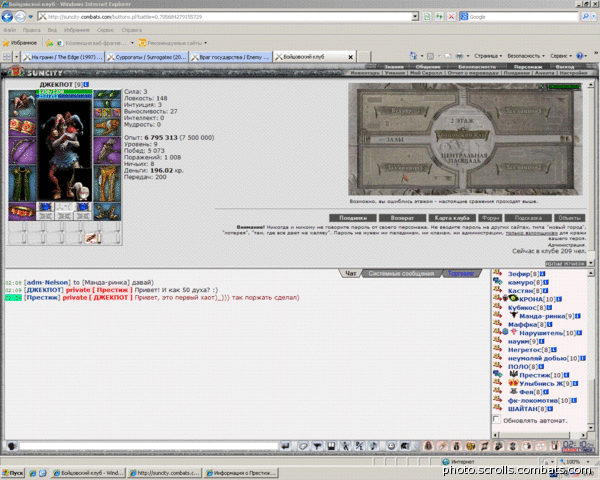Open the Вид menu
The height and width of the screenshot is (480, 600).
(x=52, y=30)
